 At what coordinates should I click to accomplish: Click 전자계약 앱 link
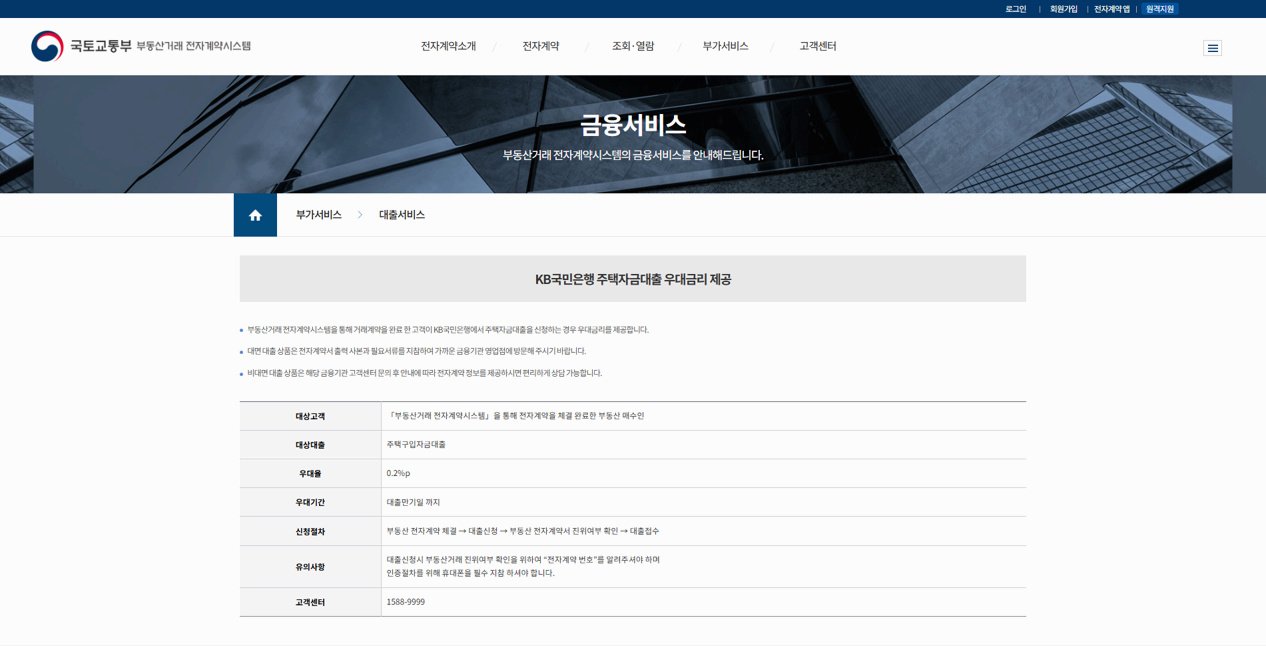coord(1112,9)
